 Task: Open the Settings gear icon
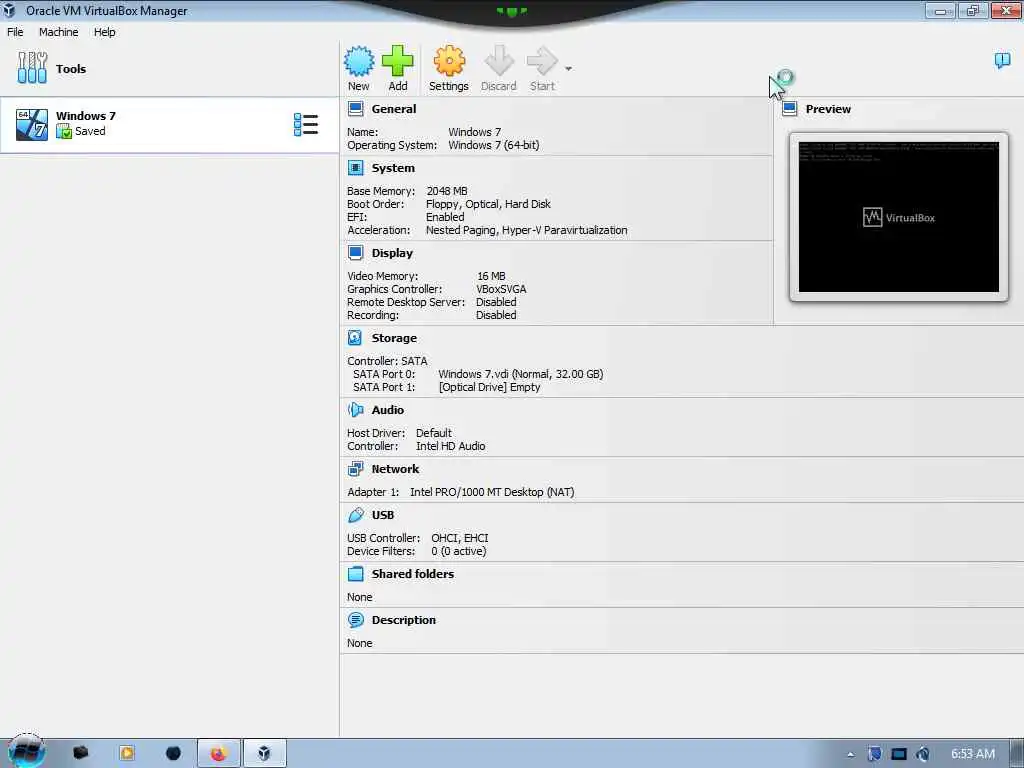click(449, 61)
